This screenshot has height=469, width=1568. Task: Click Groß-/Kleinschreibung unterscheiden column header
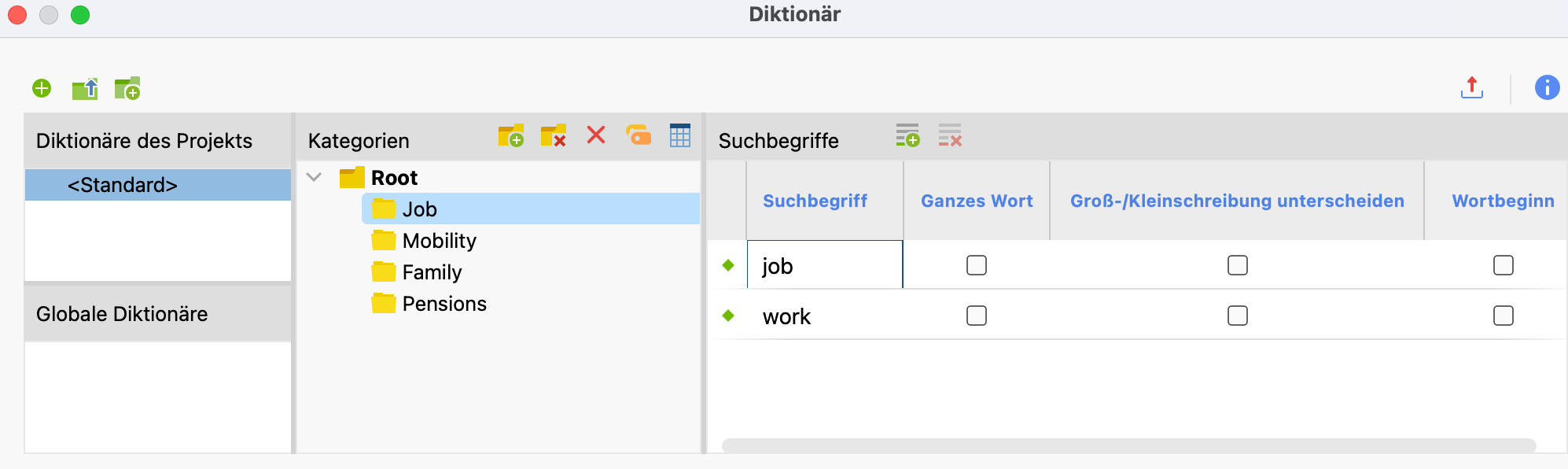(1237, 201)
